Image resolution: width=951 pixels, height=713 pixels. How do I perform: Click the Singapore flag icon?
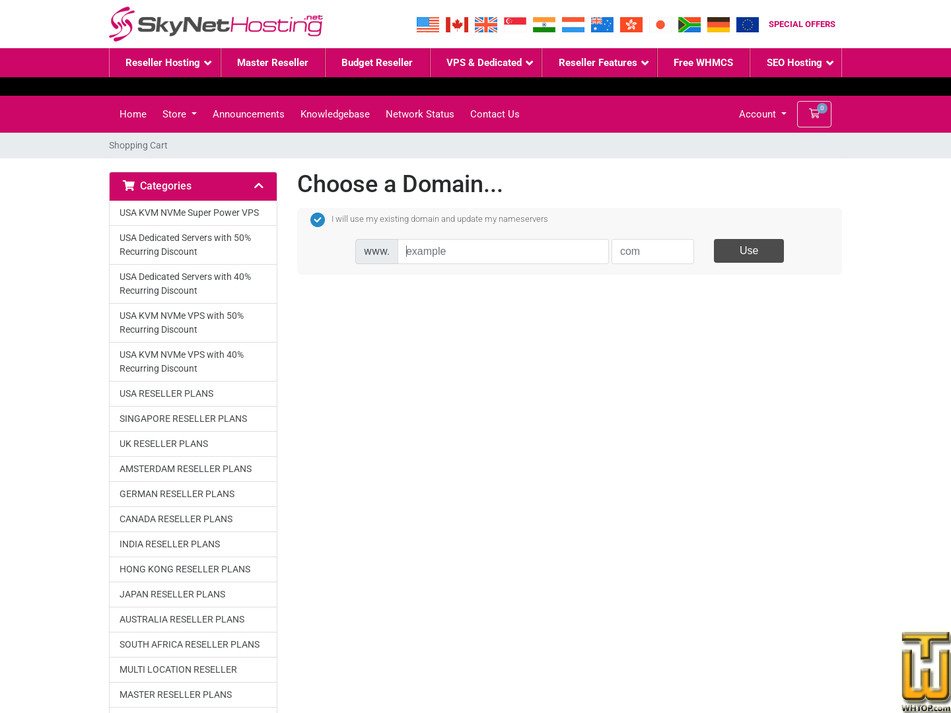(515, 24)
